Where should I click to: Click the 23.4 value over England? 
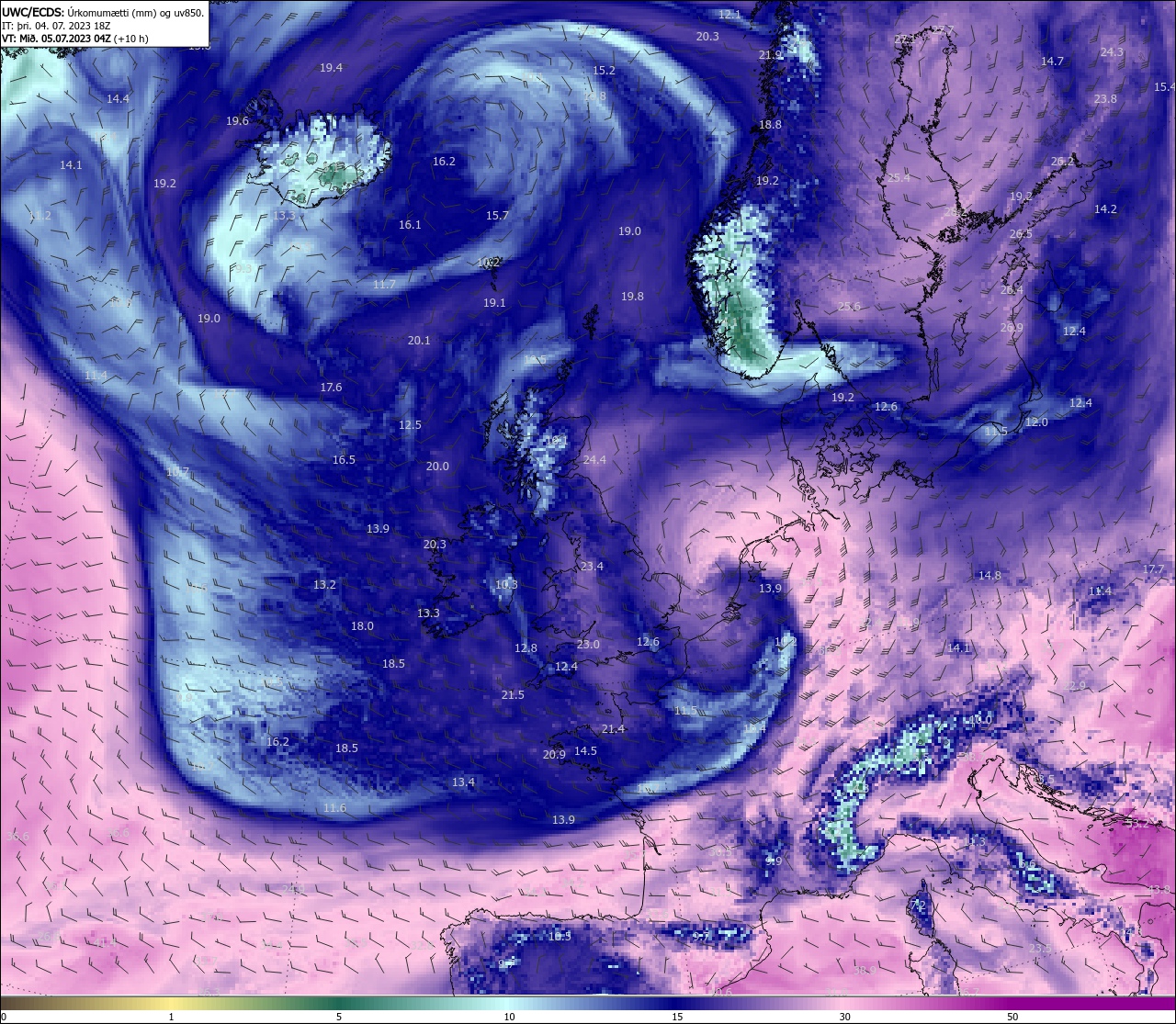click(592, 567)
